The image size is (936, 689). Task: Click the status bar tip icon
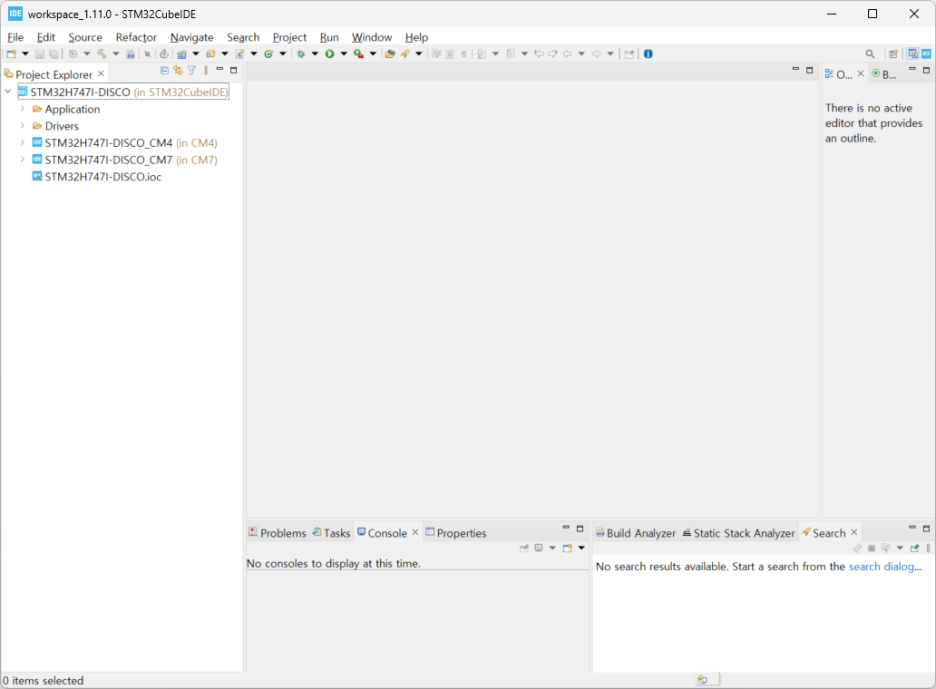tap(703, 679)
